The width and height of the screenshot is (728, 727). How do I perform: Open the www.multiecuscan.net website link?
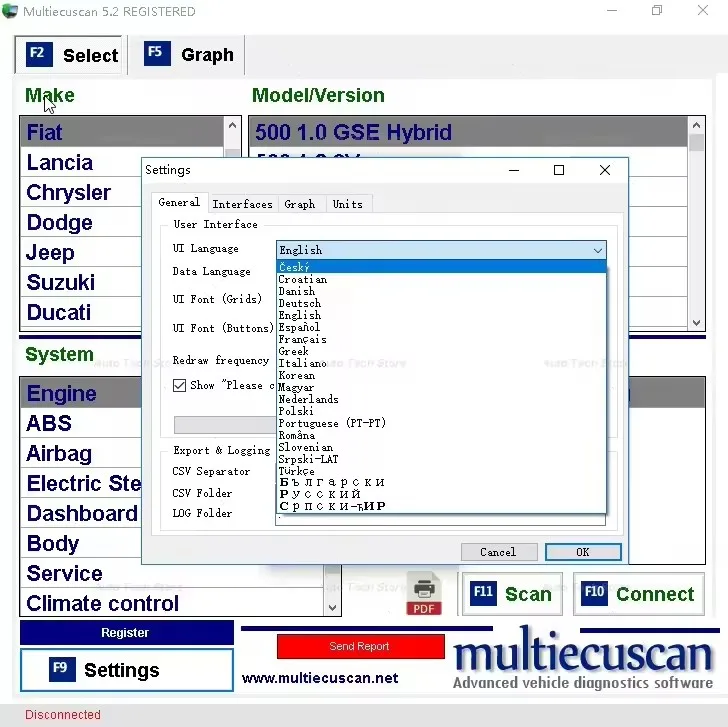coord(320,678)
